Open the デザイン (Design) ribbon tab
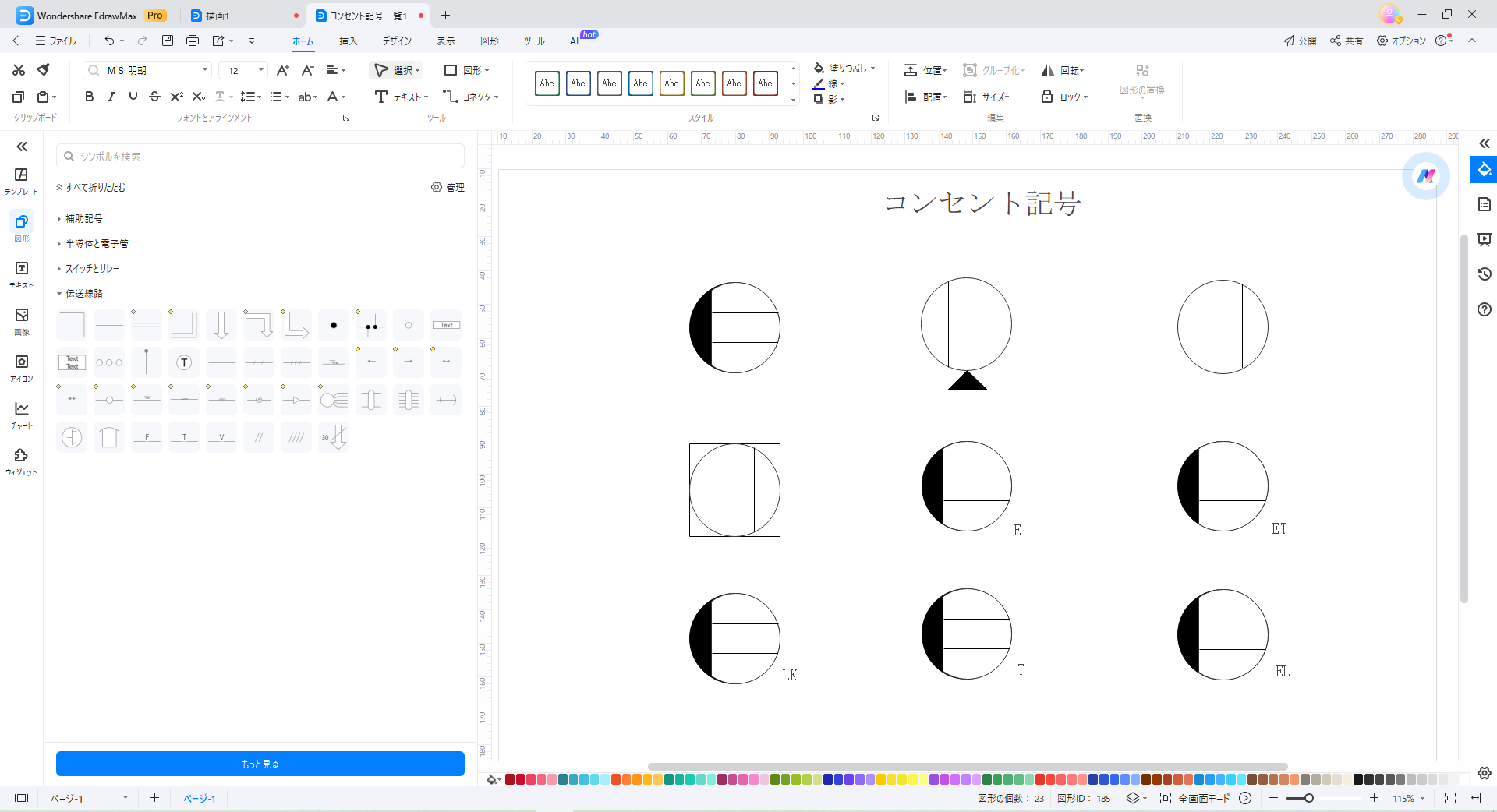Screen dimensions: 1497x812 click(x=397, y=41)
